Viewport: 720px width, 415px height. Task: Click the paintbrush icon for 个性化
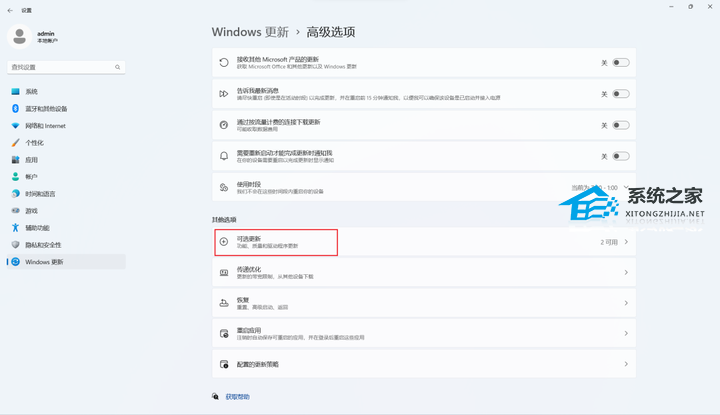pos(16,143)
